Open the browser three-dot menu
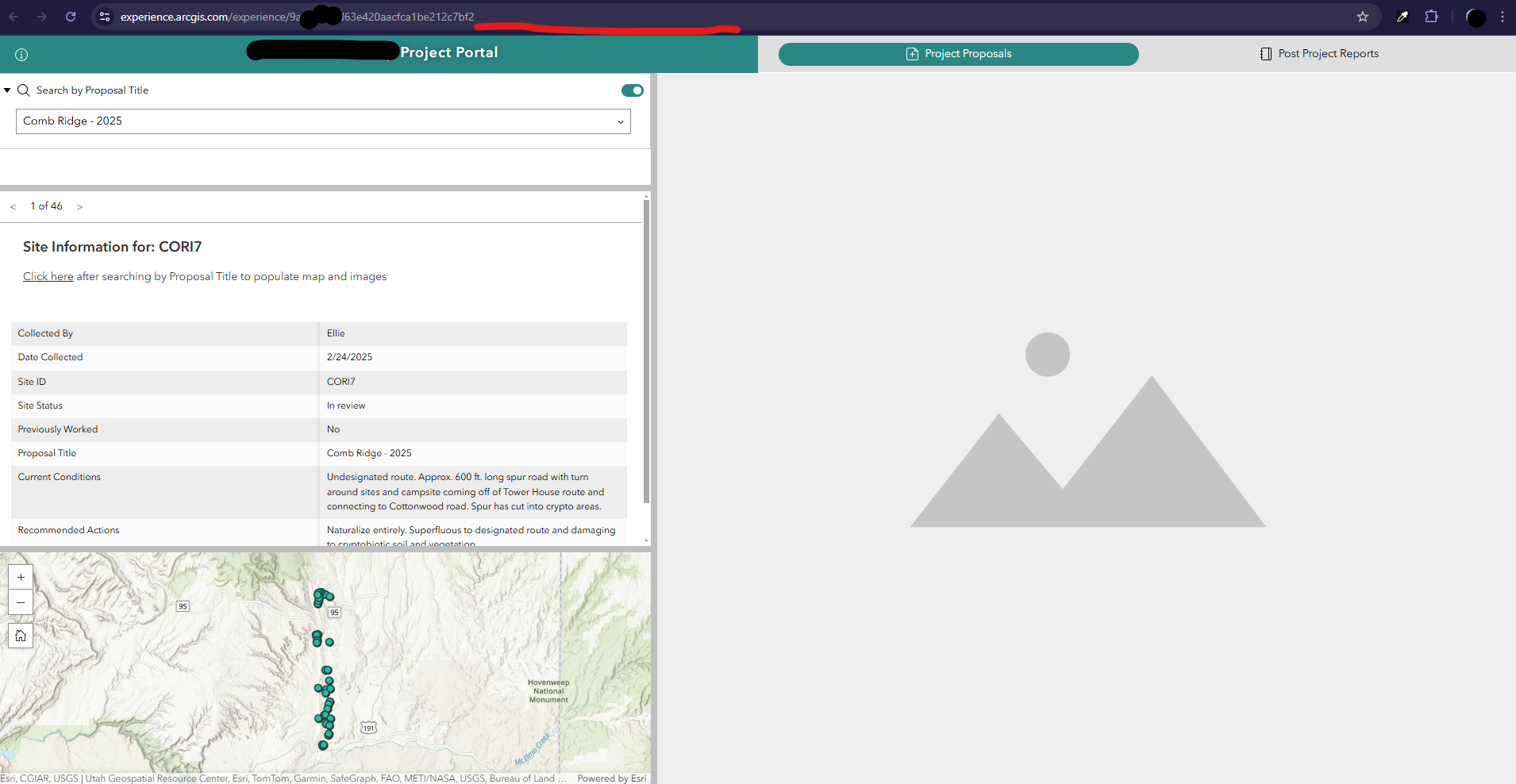The image size is (1516, 784). click(1502, 16)
